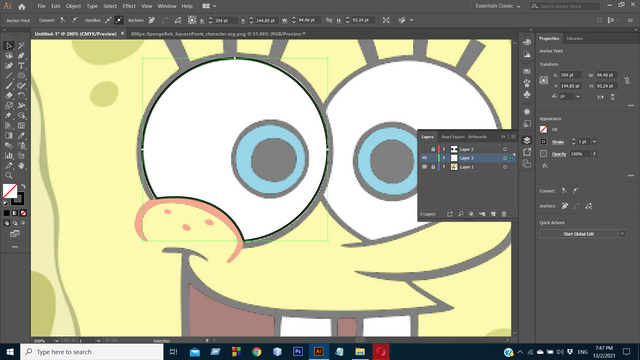Select the Rotate tool

tap(21, 96)
